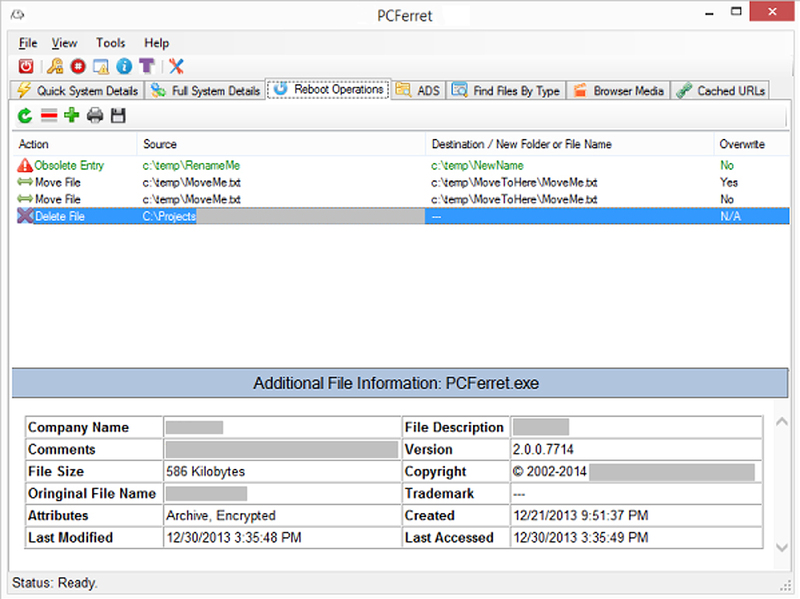Click the green plus add-entry icon

[71, 115]
